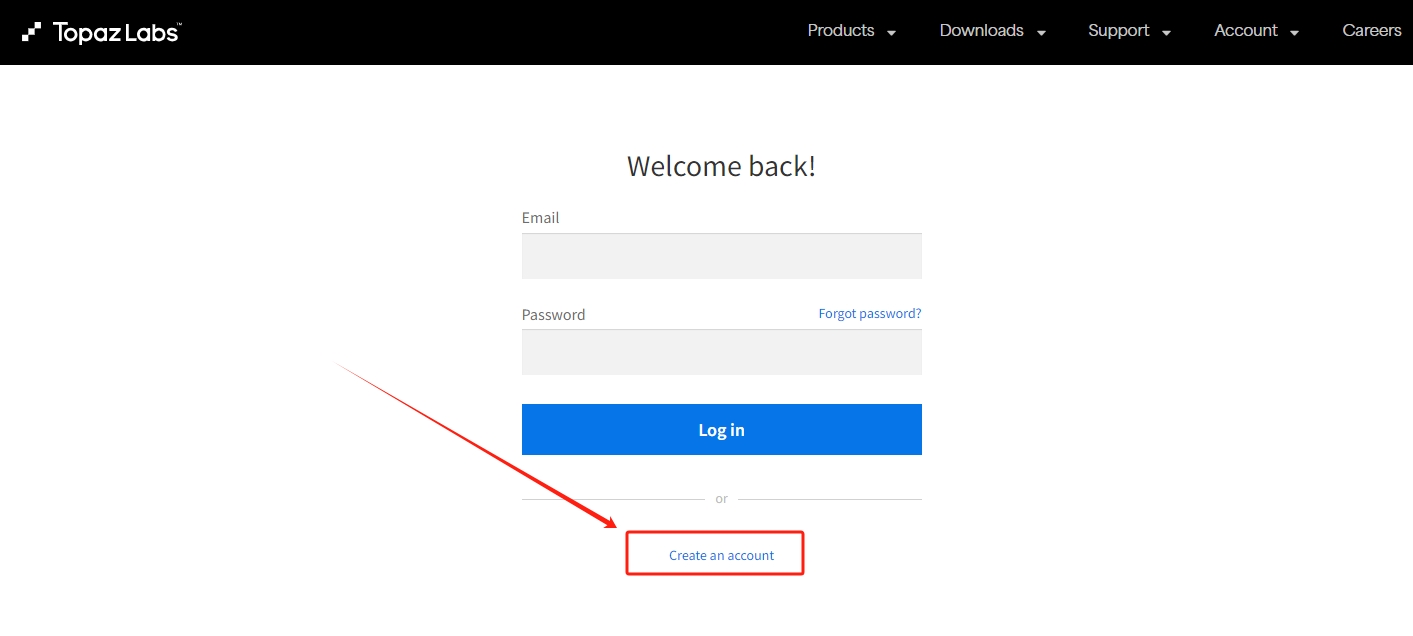Expand the arrow next to Account

coord(1295,33)
